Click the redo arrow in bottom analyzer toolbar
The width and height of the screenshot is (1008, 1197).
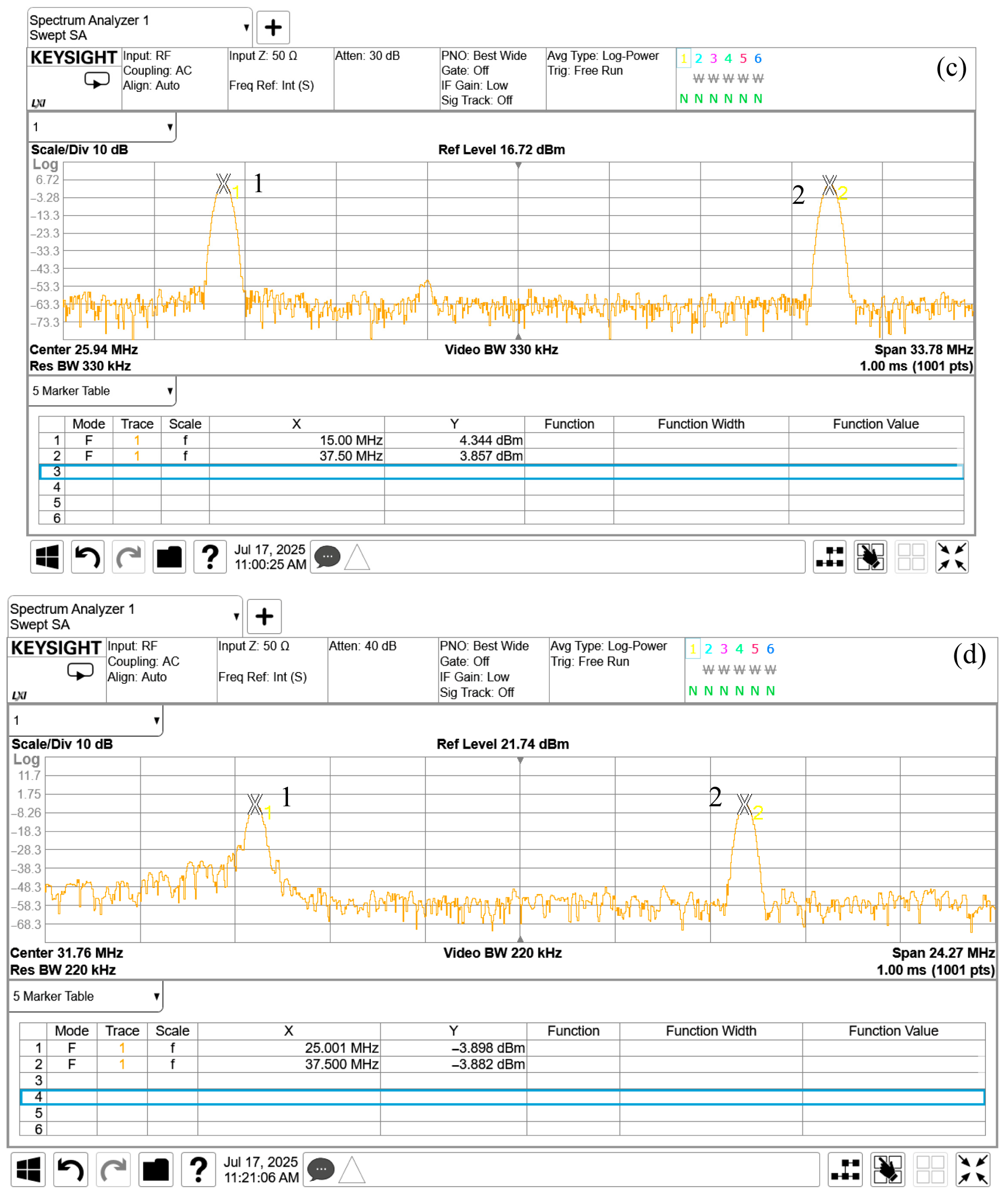(x=113, y=1169)
